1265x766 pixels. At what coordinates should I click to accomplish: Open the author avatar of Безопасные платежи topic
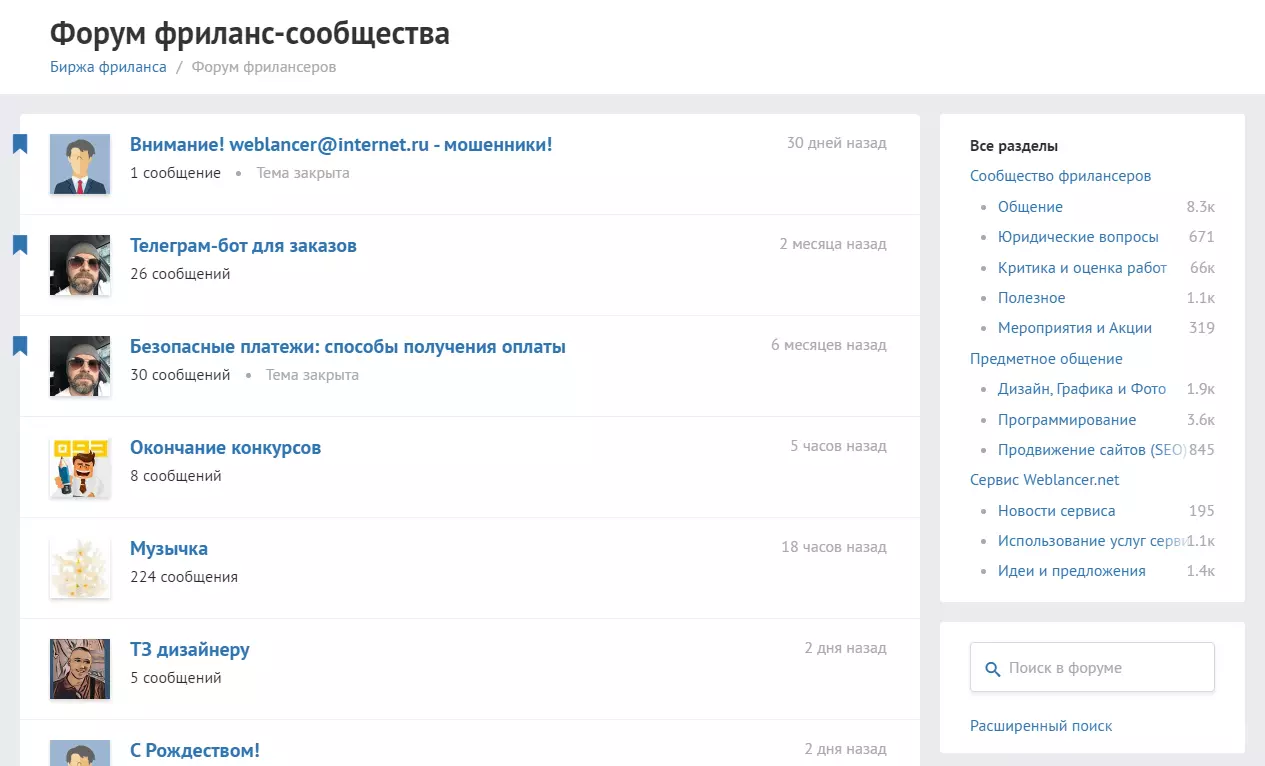(80, 366)
